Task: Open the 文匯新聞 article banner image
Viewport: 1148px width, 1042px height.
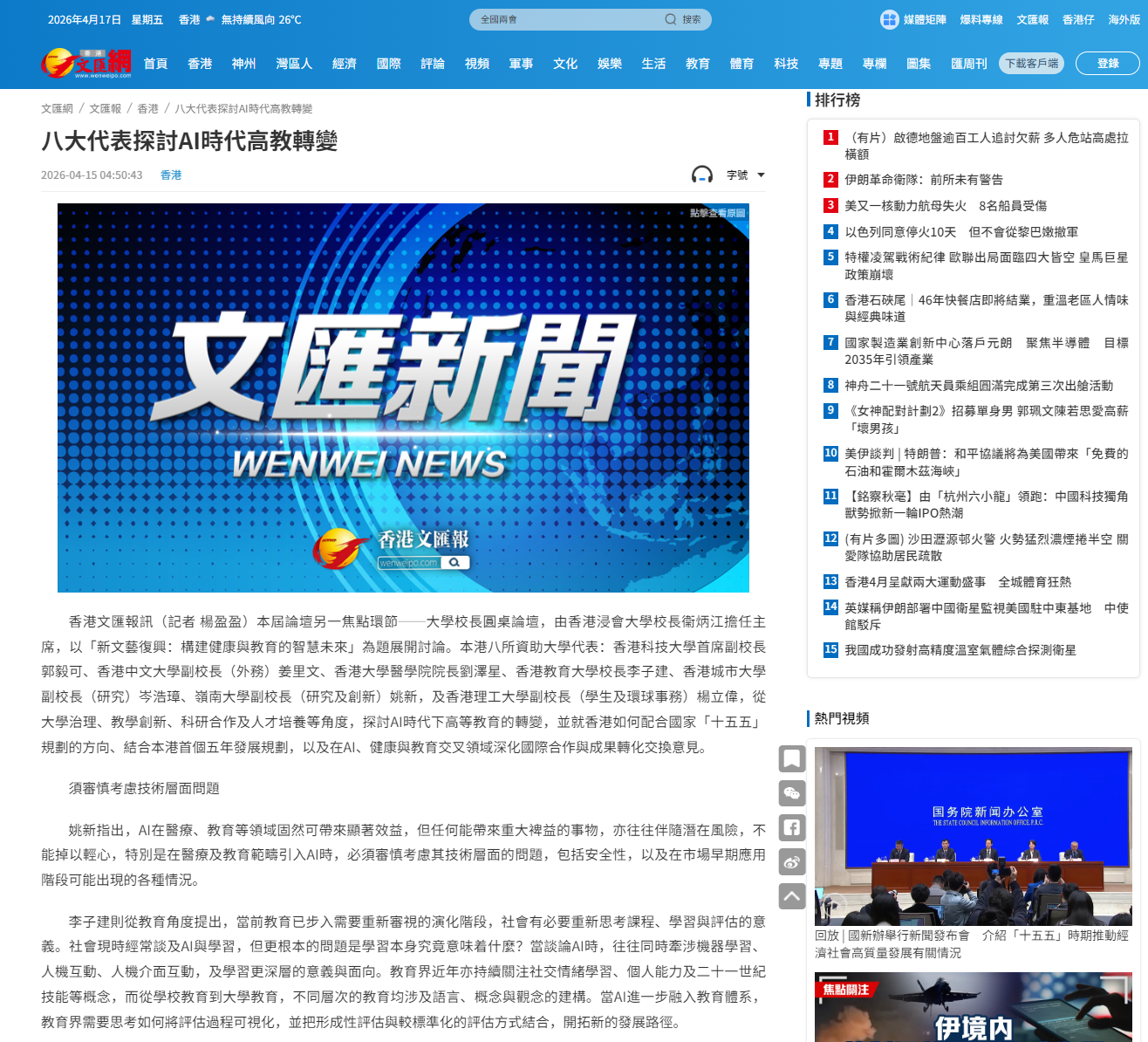Action: 403,398
